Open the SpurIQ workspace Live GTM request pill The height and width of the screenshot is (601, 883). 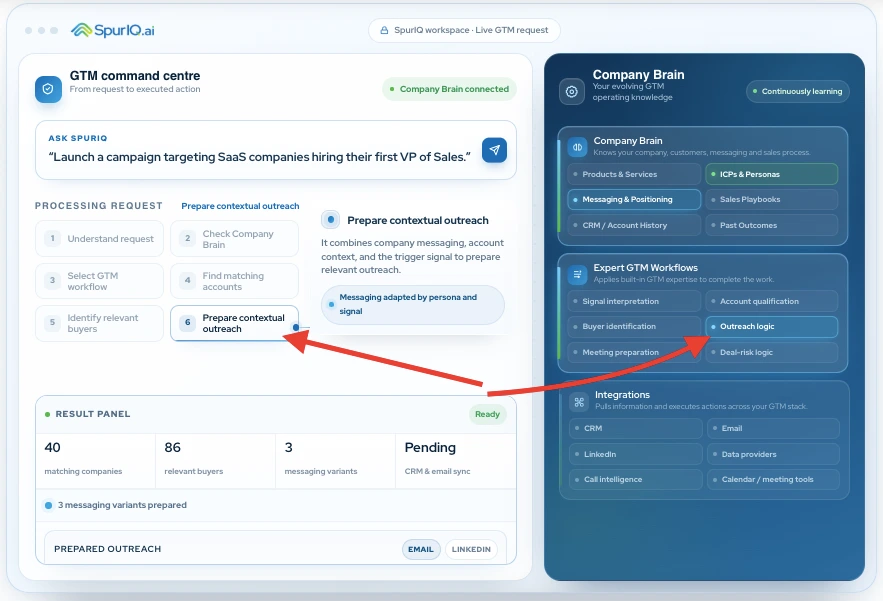pyautogui.click(x=464, y=30)
